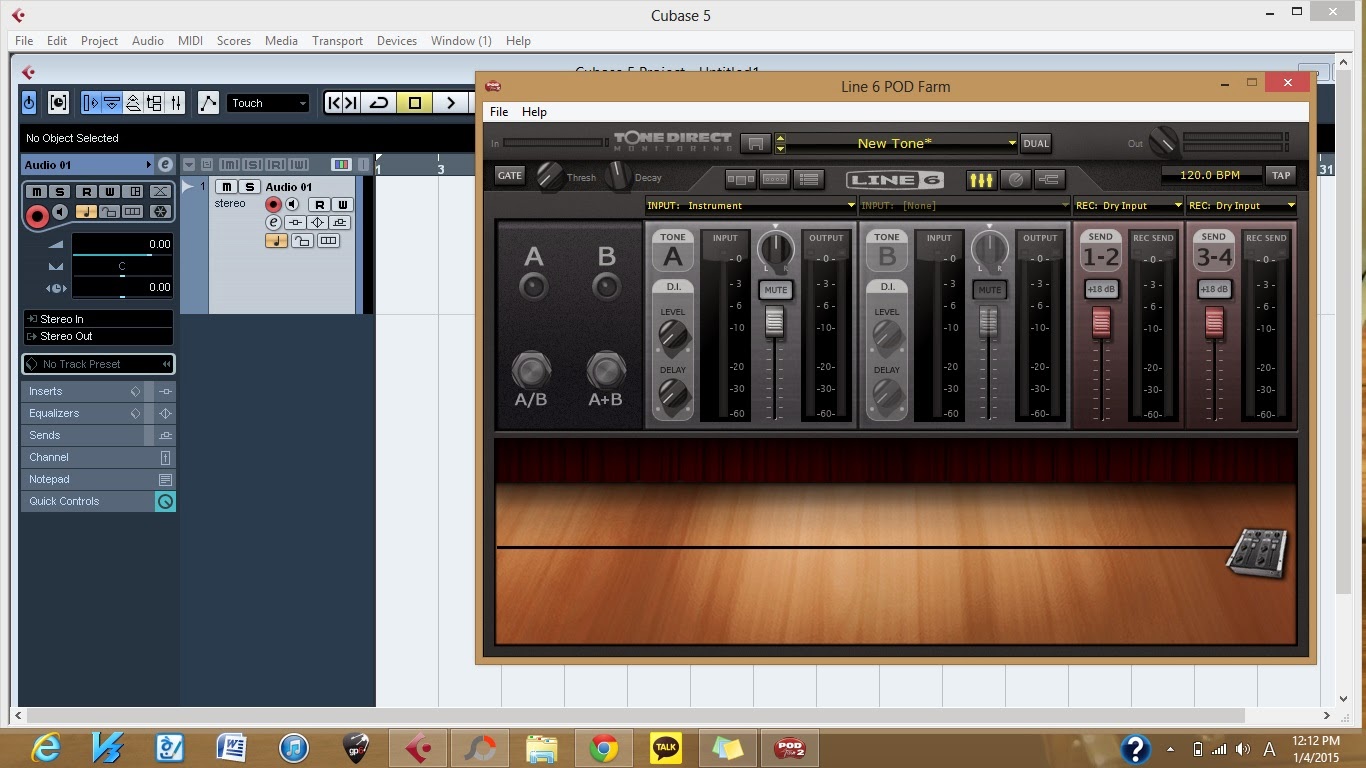Open POD Farm Help menu
Image resolution: width=1366 pixels, height=768 pixels.
click(534, 112)
